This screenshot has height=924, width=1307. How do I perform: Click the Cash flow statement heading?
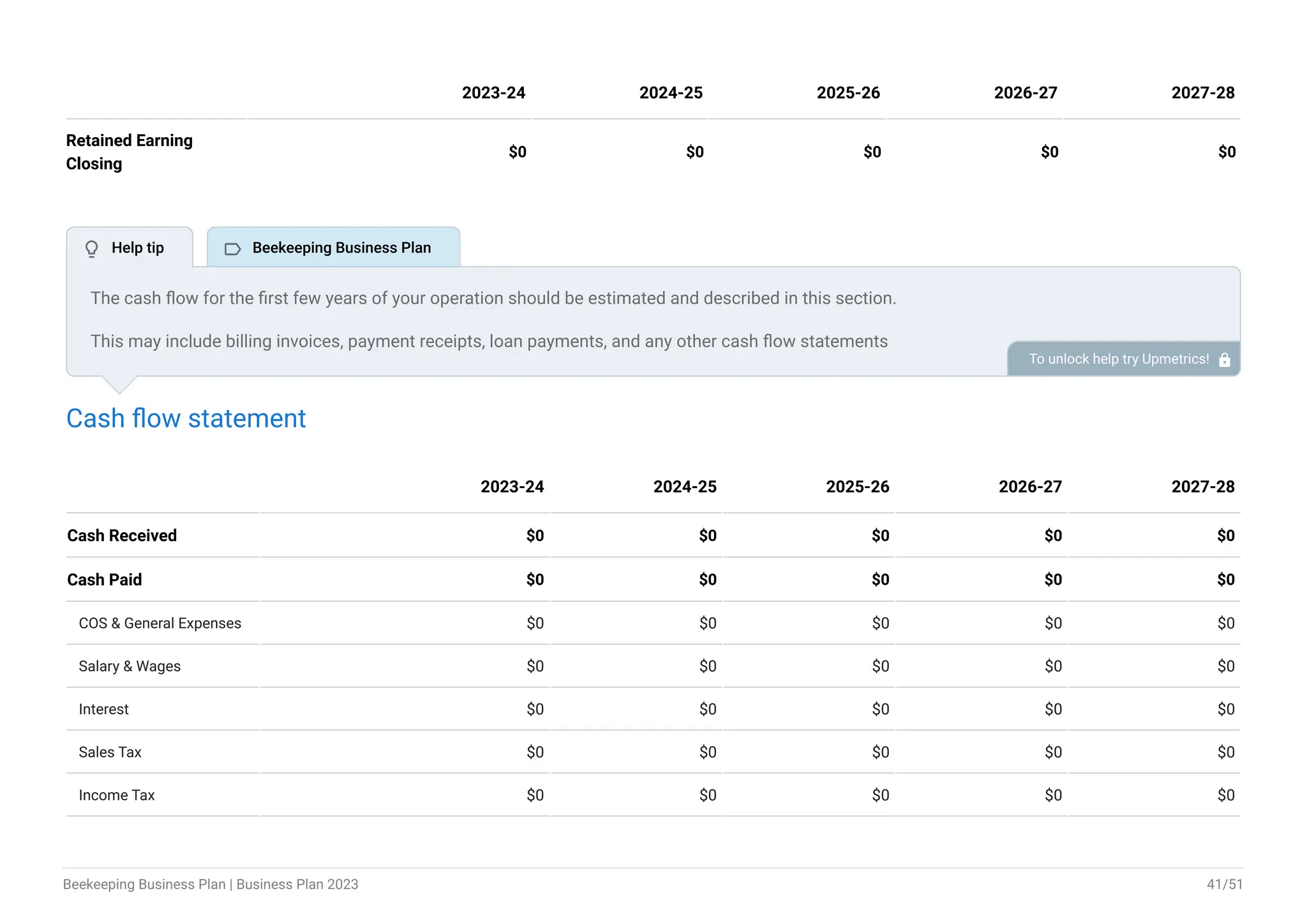pyautogui.click(x=186, y=419)
